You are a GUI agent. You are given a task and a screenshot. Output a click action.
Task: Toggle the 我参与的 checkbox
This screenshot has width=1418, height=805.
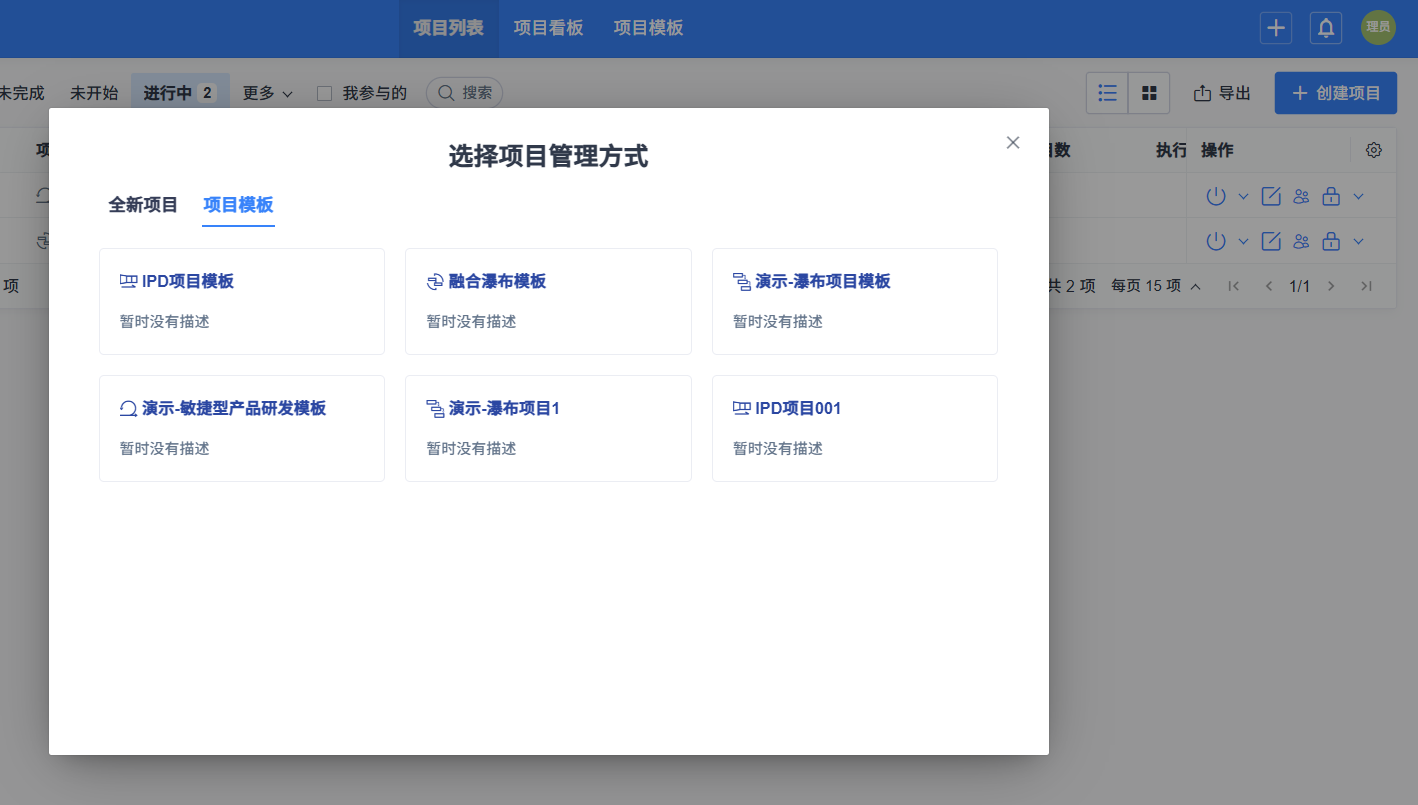[324, 93]
